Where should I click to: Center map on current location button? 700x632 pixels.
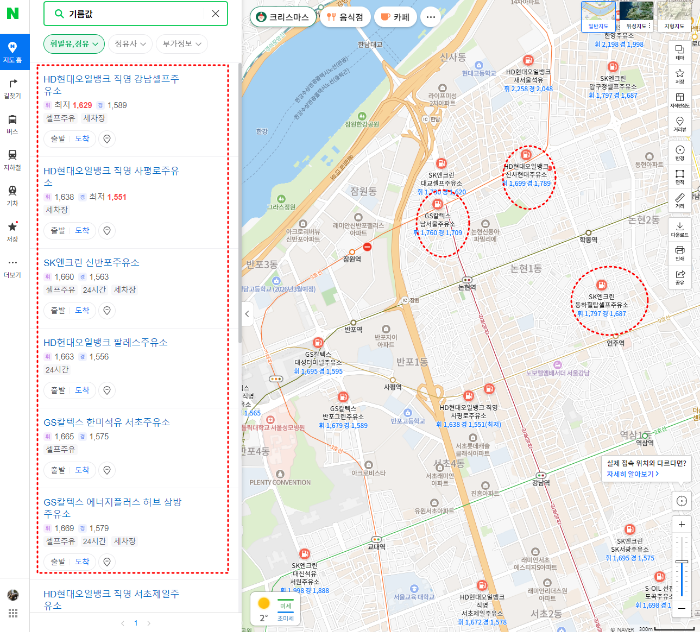(682, 501)
